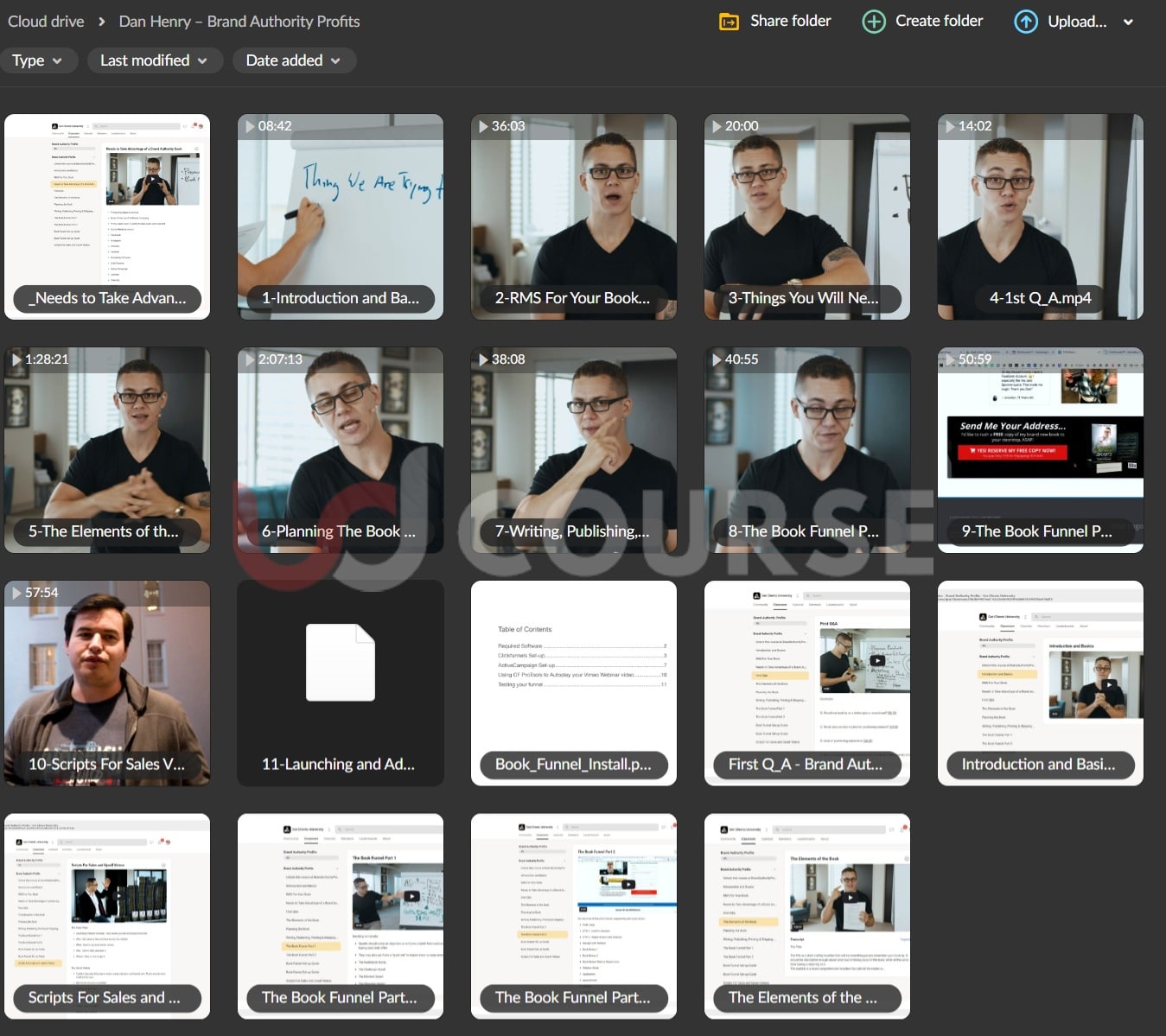
Task: Open the 2-RMS For Your Book video
Action: [573, 216]
